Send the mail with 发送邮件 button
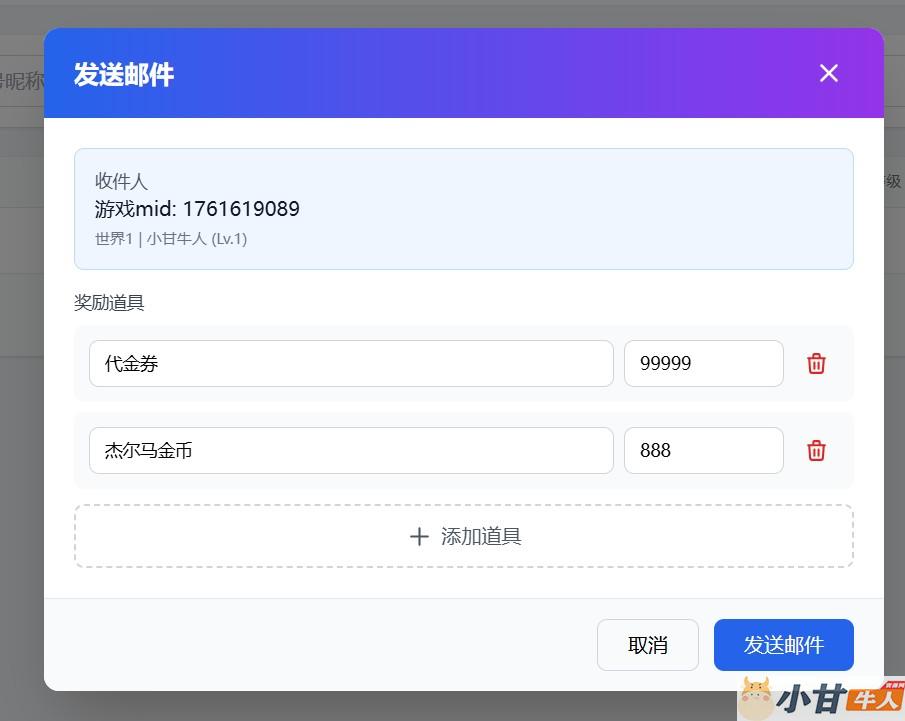Image resolution: width=905 pixels, height=721 pixels. point(783,645)
